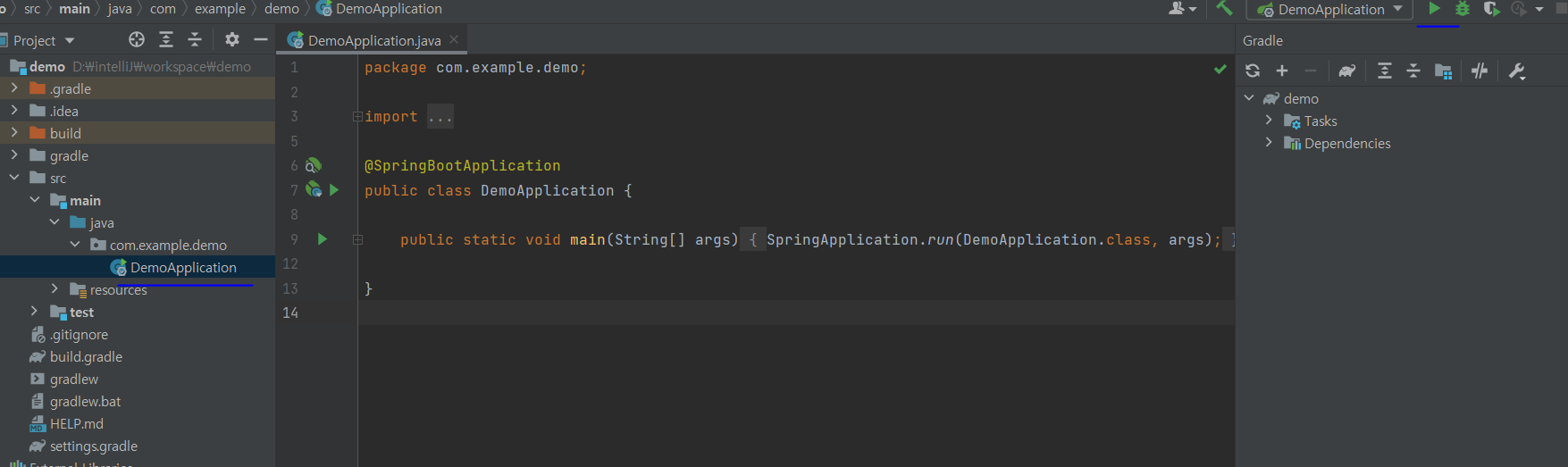Expand all in Gradle panel
1568x467 pixels.
[x=1385, y=71]
